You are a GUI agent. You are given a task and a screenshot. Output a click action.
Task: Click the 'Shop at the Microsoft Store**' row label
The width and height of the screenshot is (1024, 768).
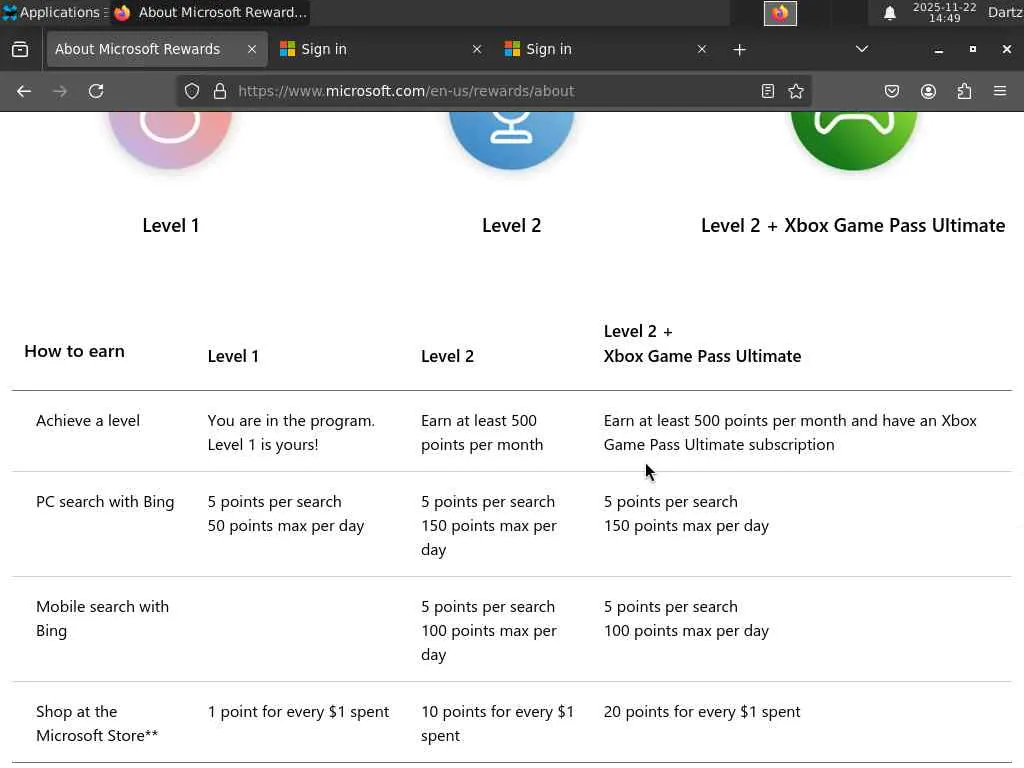(97, 724)
